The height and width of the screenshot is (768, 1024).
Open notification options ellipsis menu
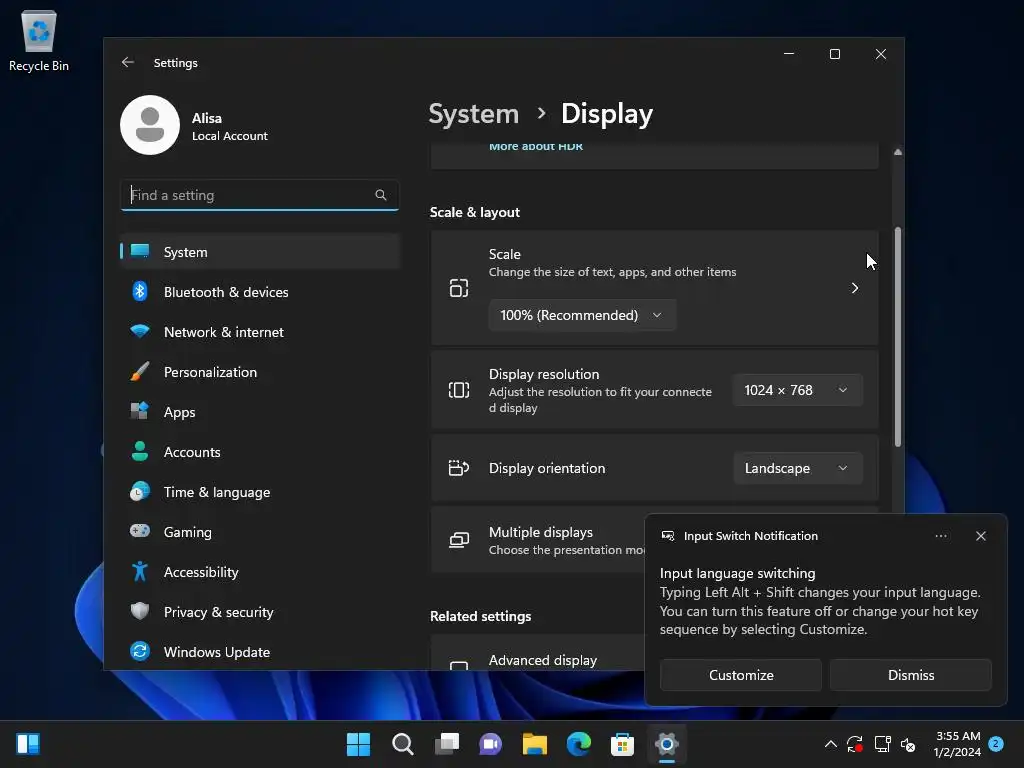point(940,536)
